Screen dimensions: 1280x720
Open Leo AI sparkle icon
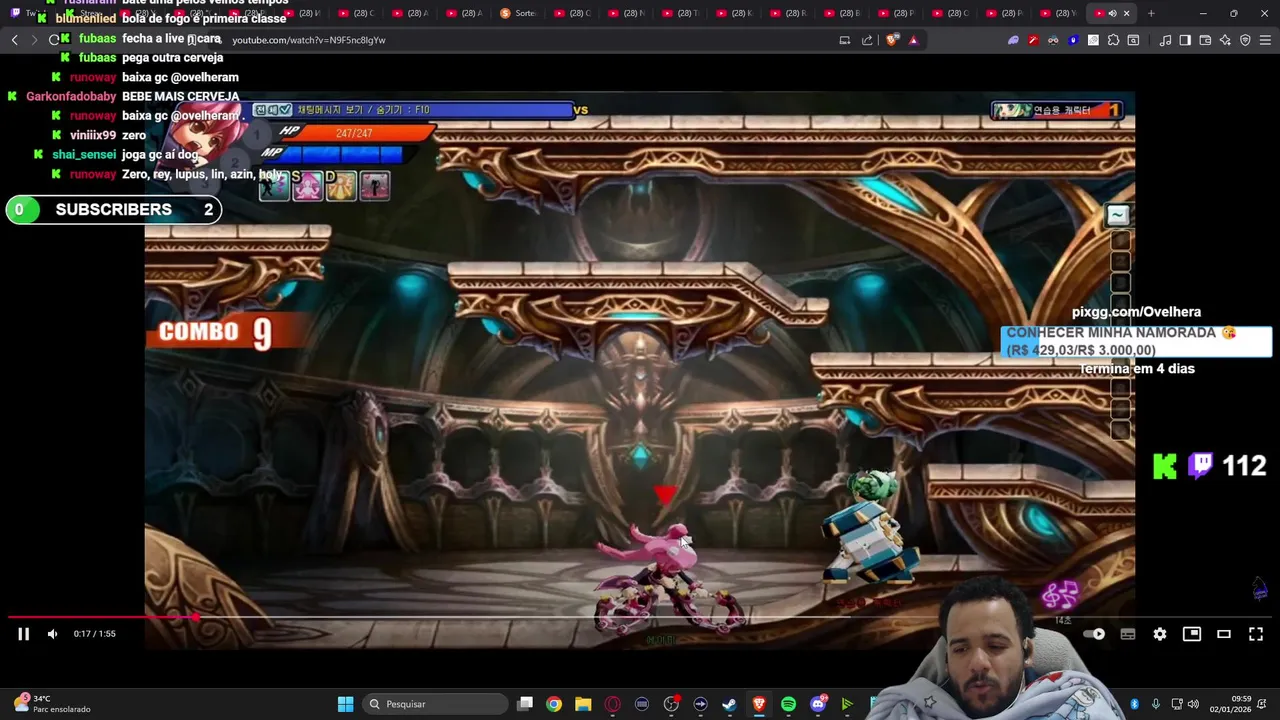(x=1225, y=40)
